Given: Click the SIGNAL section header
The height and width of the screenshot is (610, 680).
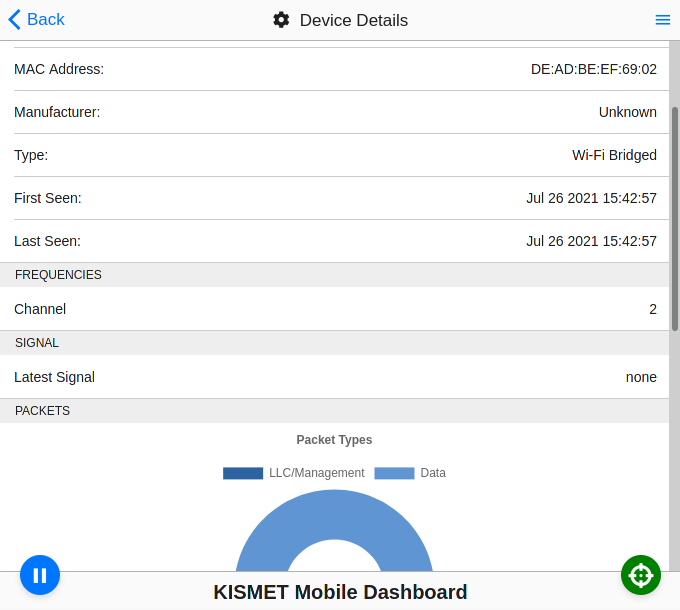Looking at the screenshot, I should (x=334, y=343).
